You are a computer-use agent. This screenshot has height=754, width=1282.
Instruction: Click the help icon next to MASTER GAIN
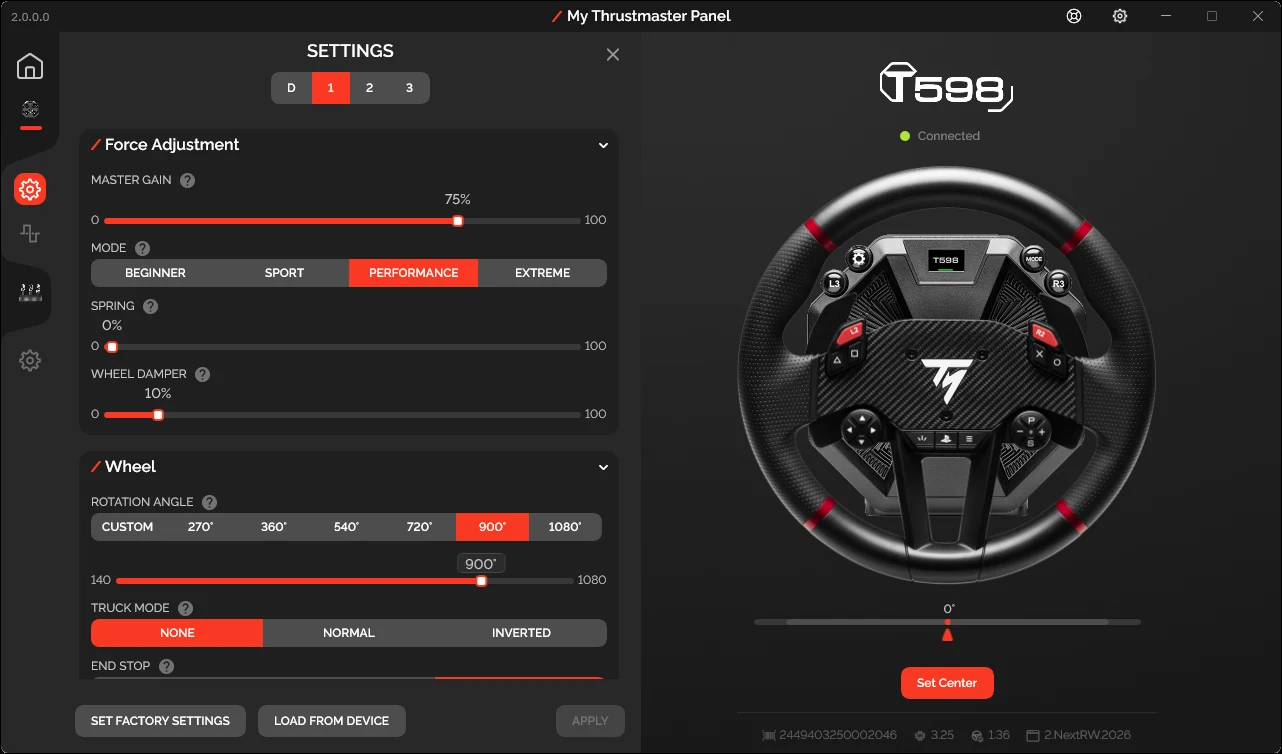click(187, 181)
